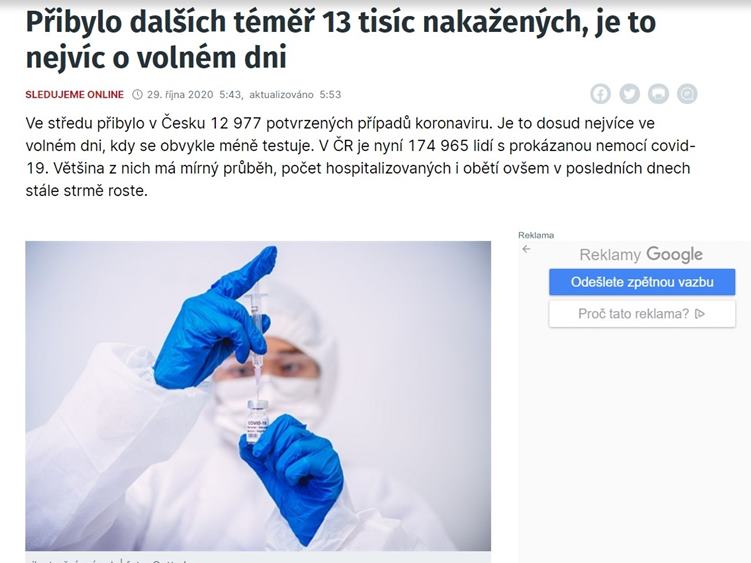Click the clock icon beside the date
This screenshot has height=563, width=751.
(137, 94)
